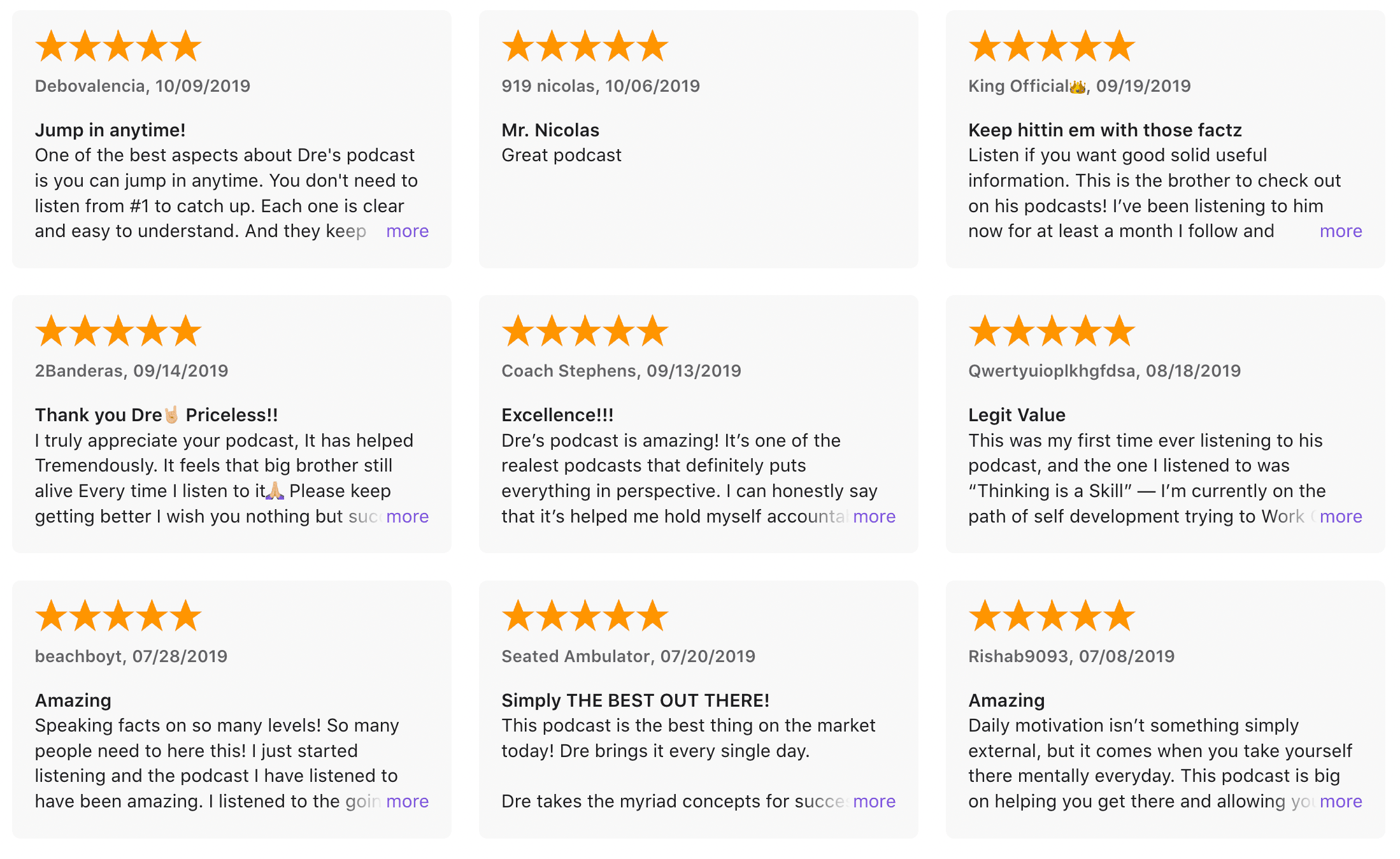The width and height of the screenshot is (1400, 859).
Task: Click more on Rishab9093's "Amazing" review
Action: (x=1341, y=801)
